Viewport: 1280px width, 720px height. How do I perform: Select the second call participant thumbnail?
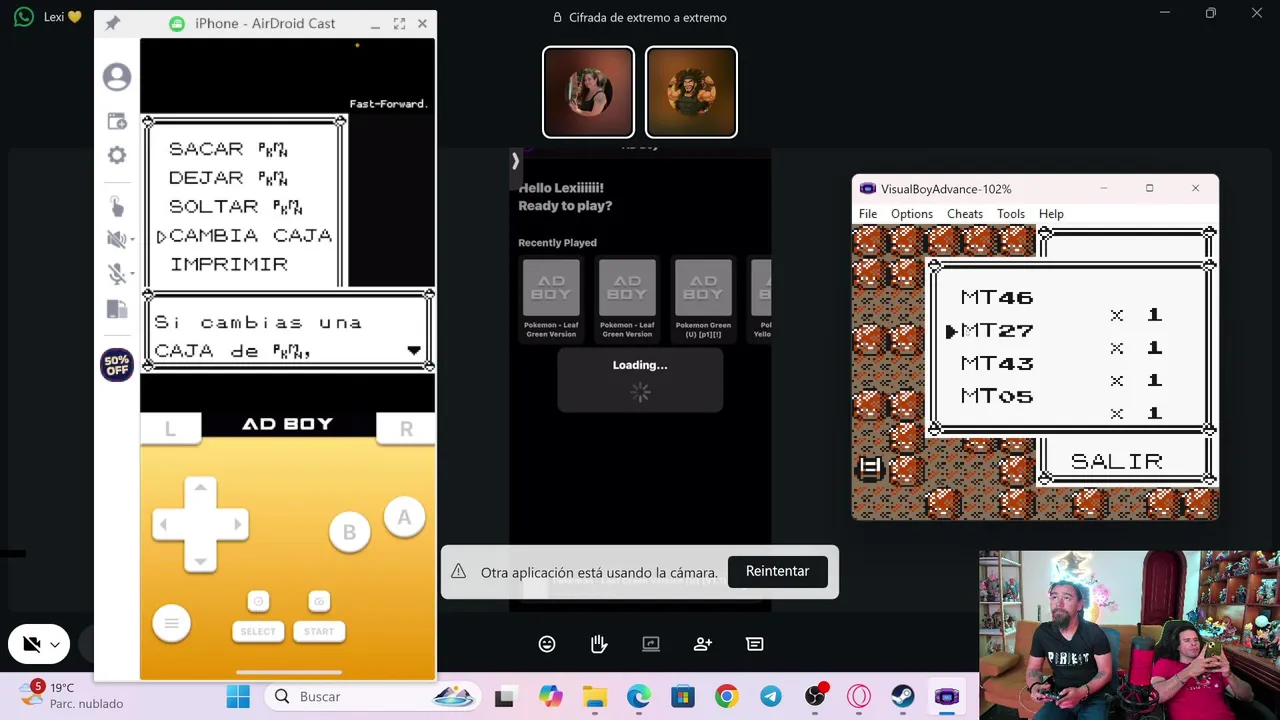[x=691, y=92]
